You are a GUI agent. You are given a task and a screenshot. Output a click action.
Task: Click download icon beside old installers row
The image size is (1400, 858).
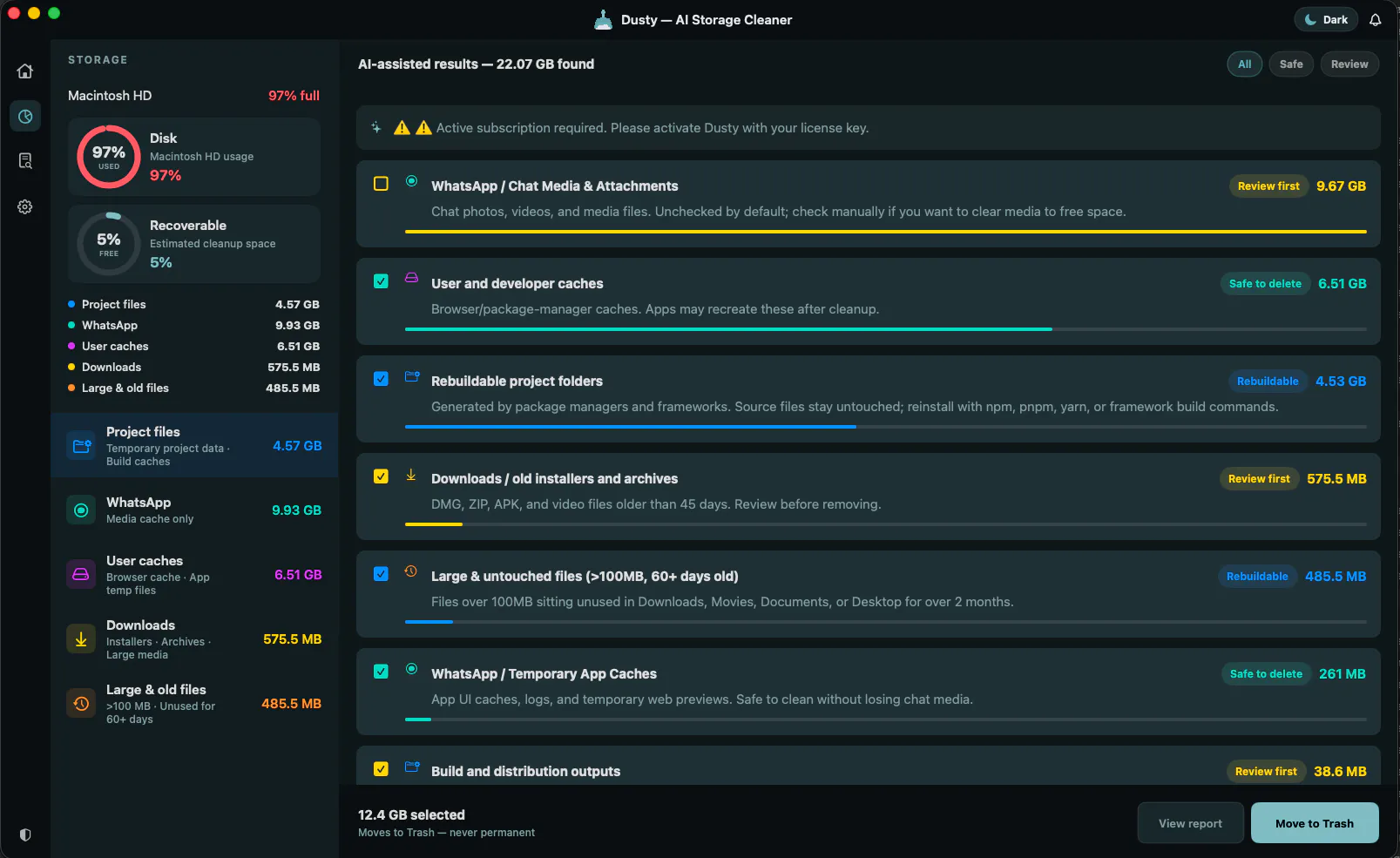click(411, 475)
